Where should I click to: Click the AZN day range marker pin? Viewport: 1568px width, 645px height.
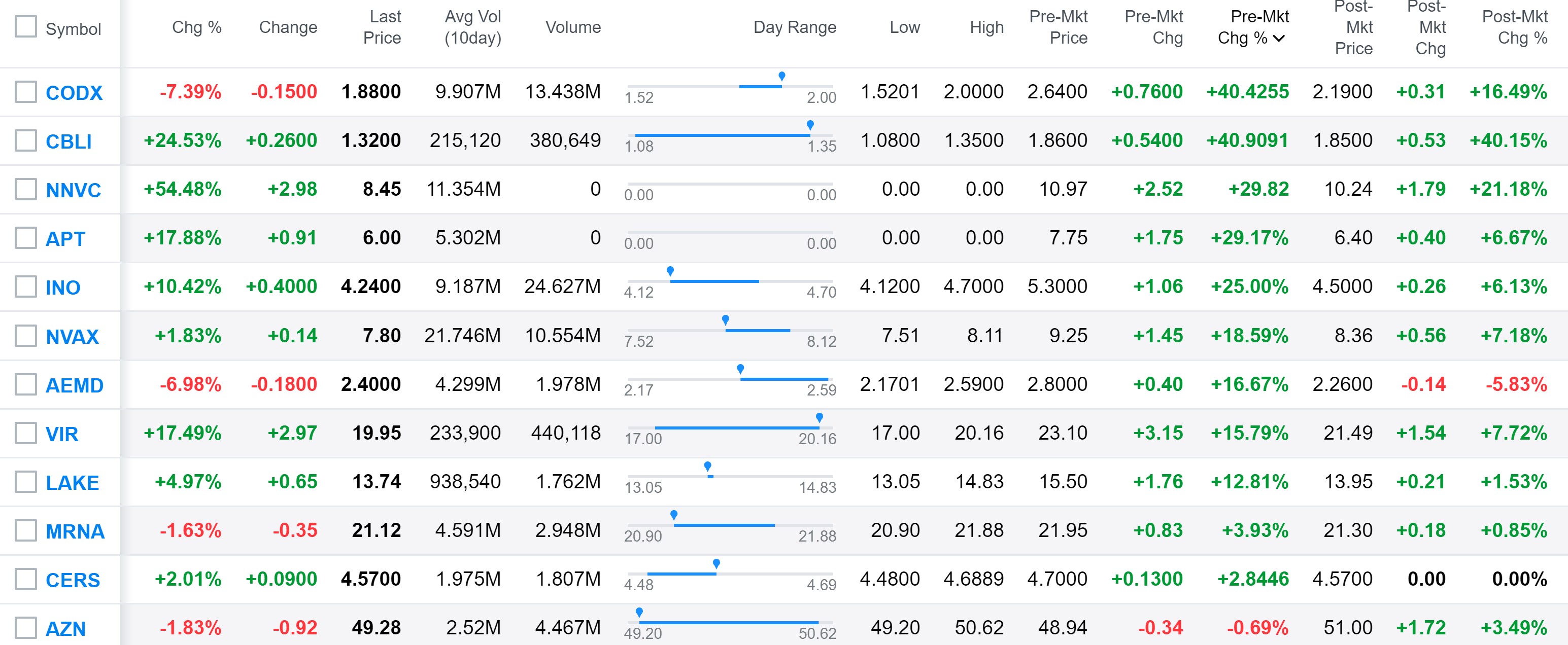click(639, 612)
